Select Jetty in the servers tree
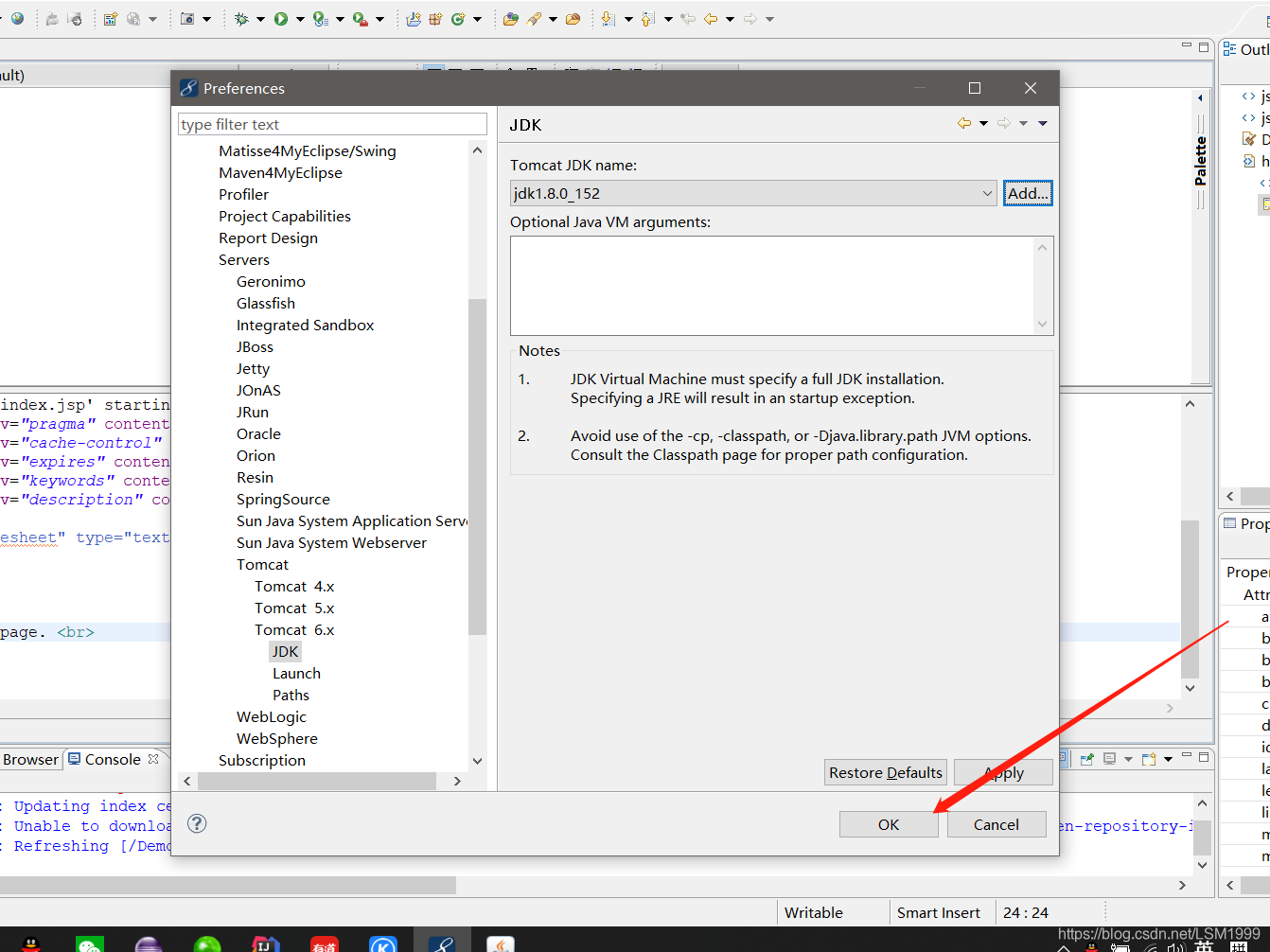The image size is (1270, 952). pos(253,368)
